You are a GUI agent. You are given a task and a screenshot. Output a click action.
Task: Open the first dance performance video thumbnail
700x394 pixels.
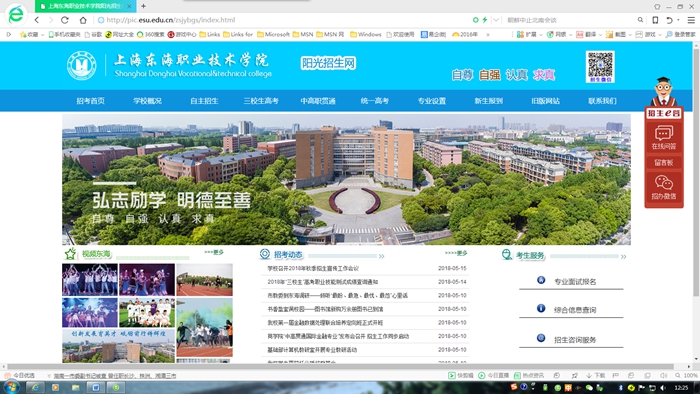90,280
